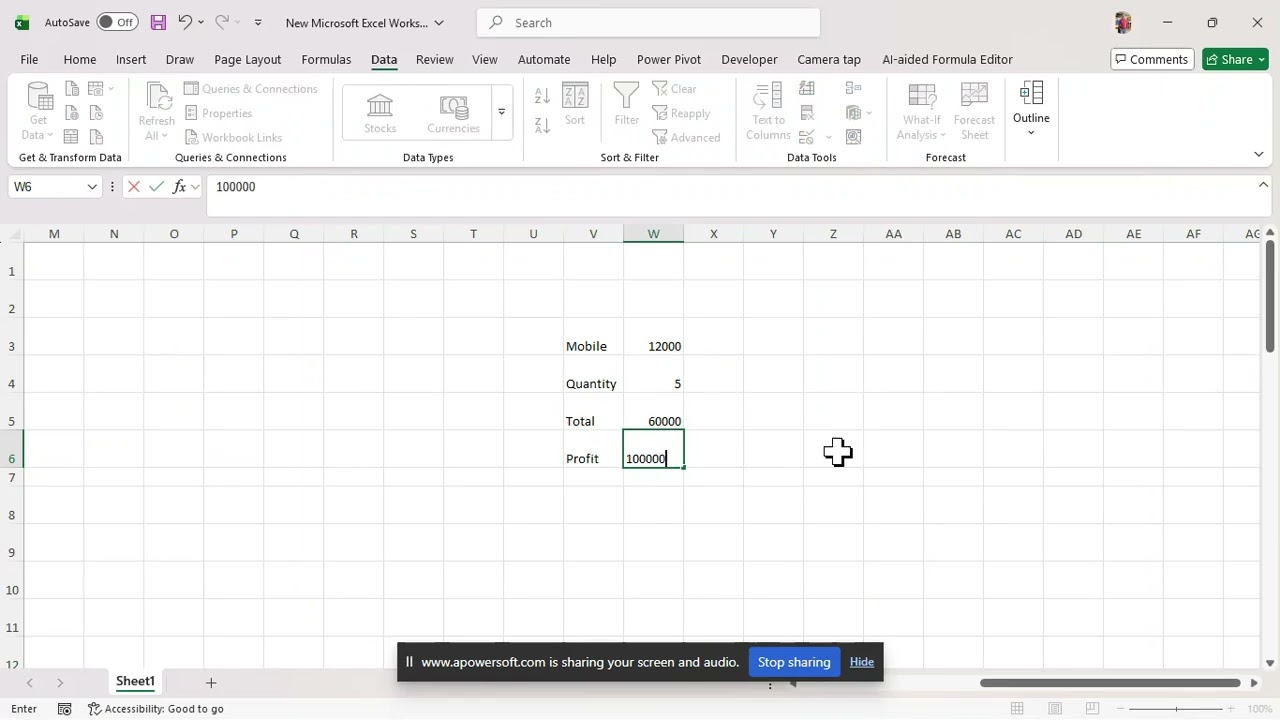Click Stop sharing button
The width and height of the screenshot is (1280, 720).
pyautogui.click(x=794, y=662)
